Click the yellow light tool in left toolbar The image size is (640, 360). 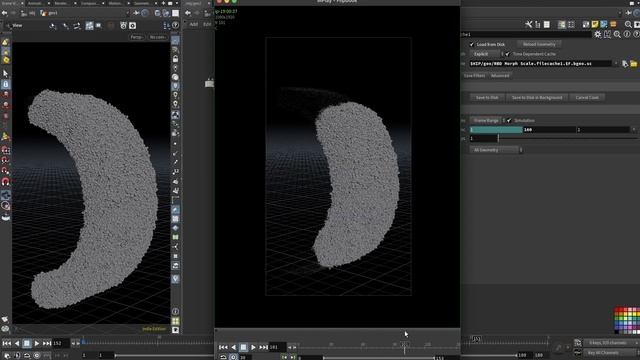[x=6, y=60]
